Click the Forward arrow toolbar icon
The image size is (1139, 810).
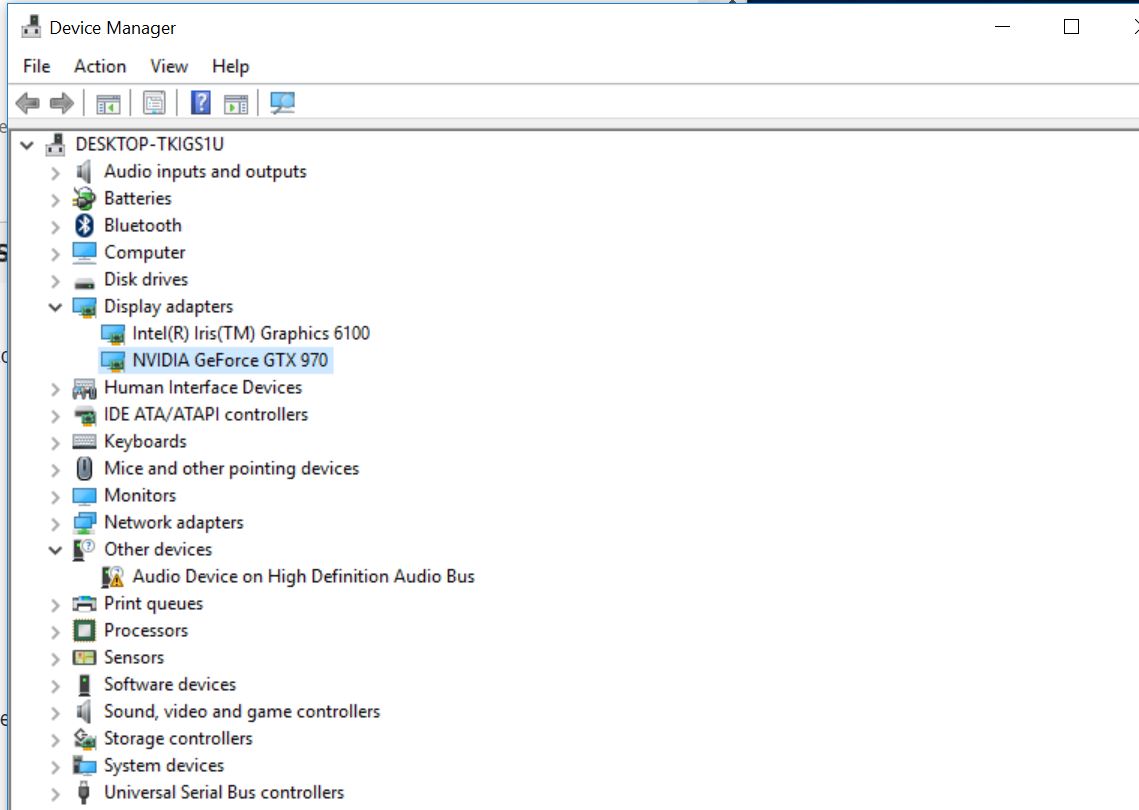click(x=62, y=103)
